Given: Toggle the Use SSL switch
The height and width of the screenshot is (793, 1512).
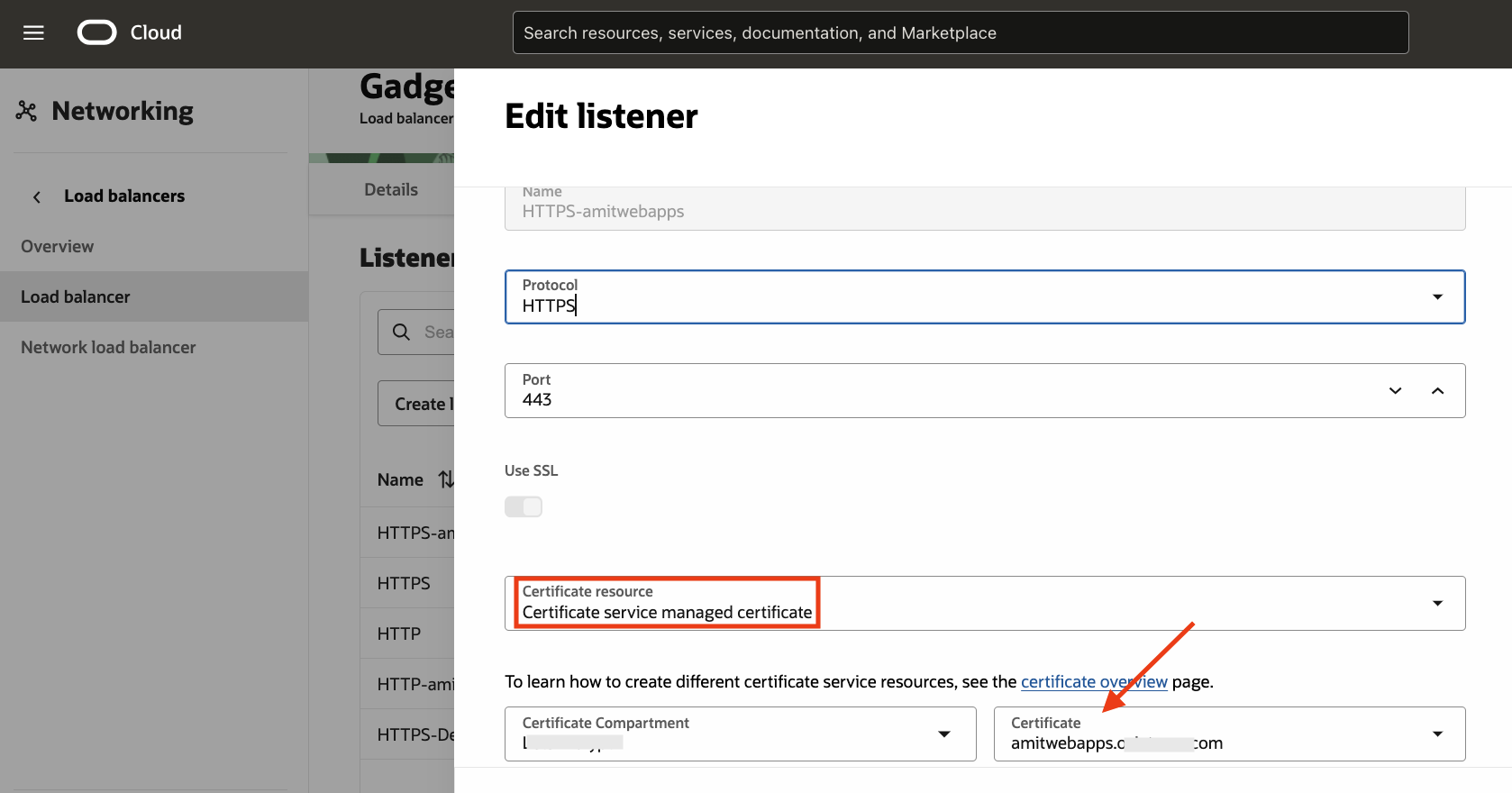Looking at the screenshot, I should 524,506.
